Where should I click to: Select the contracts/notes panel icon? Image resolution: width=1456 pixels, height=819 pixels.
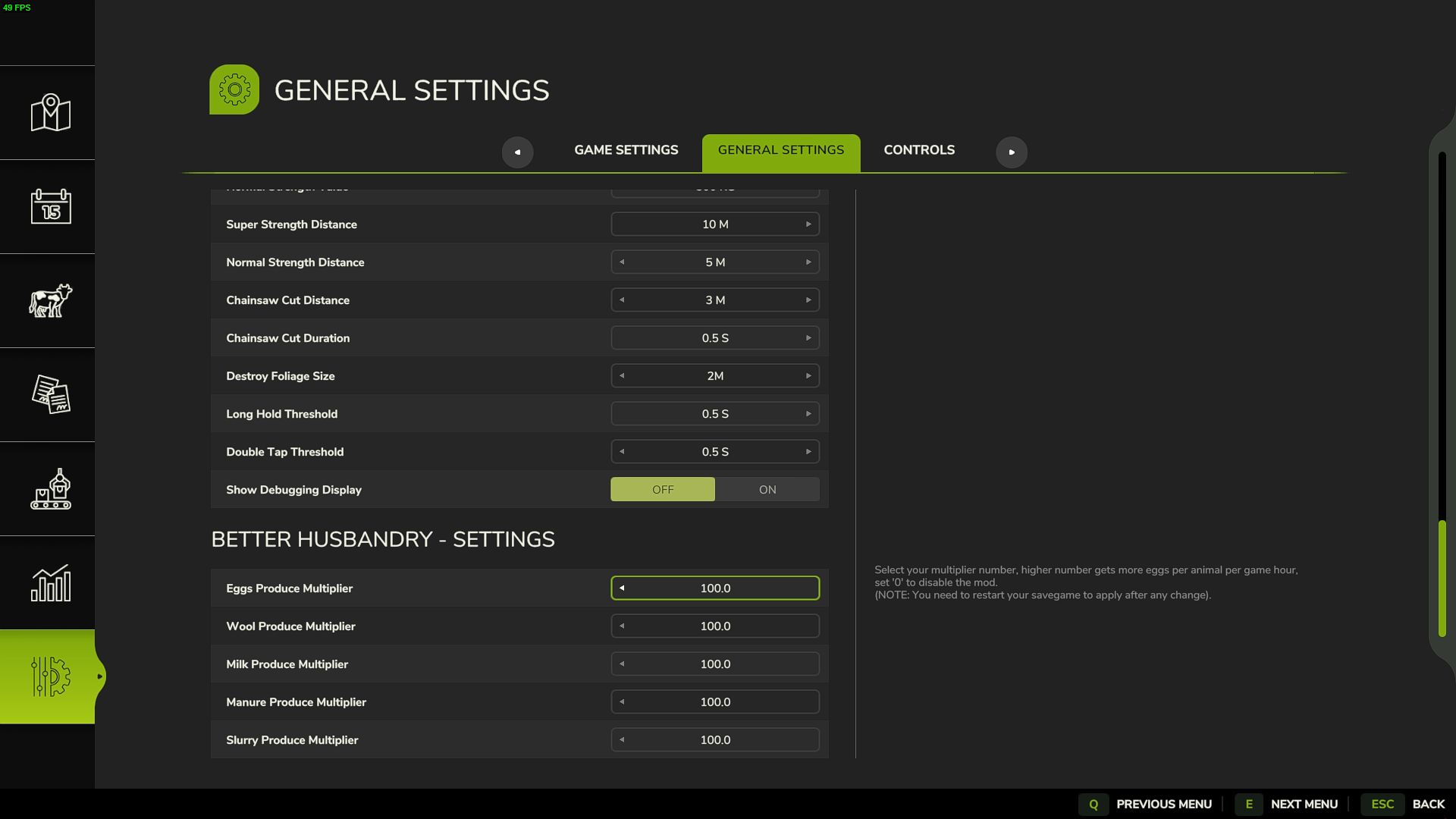pyautogui.click(x=49, y=393)
